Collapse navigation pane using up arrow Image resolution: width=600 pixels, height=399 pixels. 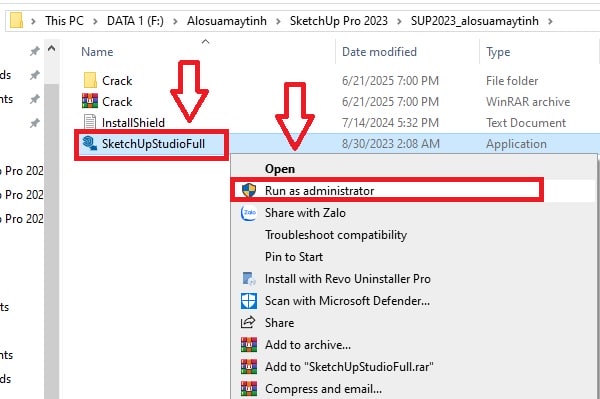[x=51, y=49]
